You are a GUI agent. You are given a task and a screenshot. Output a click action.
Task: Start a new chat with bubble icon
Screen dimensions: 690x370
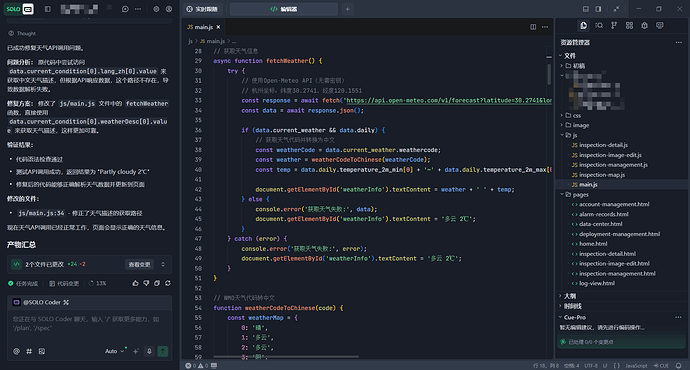pyautogui.click(x=125, y=9)
